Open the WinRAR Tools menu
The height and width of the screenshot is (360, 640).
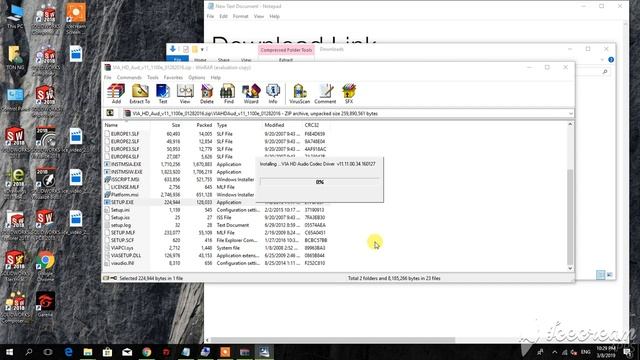click(153, 78)
